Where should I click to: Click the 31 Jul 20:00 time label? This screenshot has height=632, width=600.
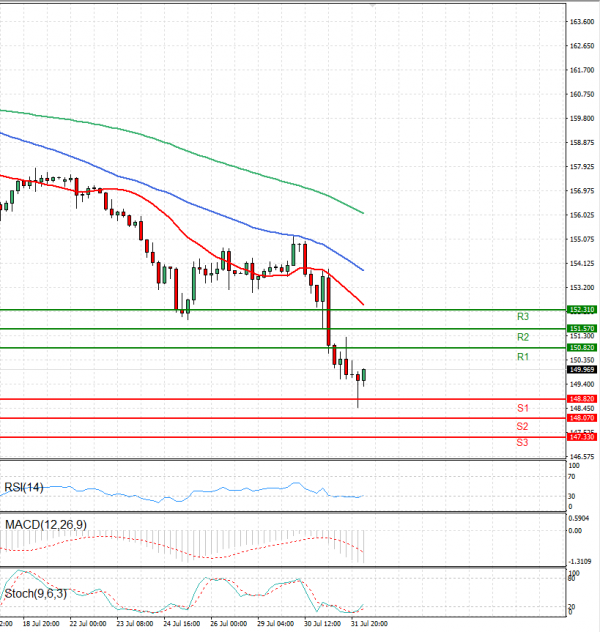(x=369, y=624)
